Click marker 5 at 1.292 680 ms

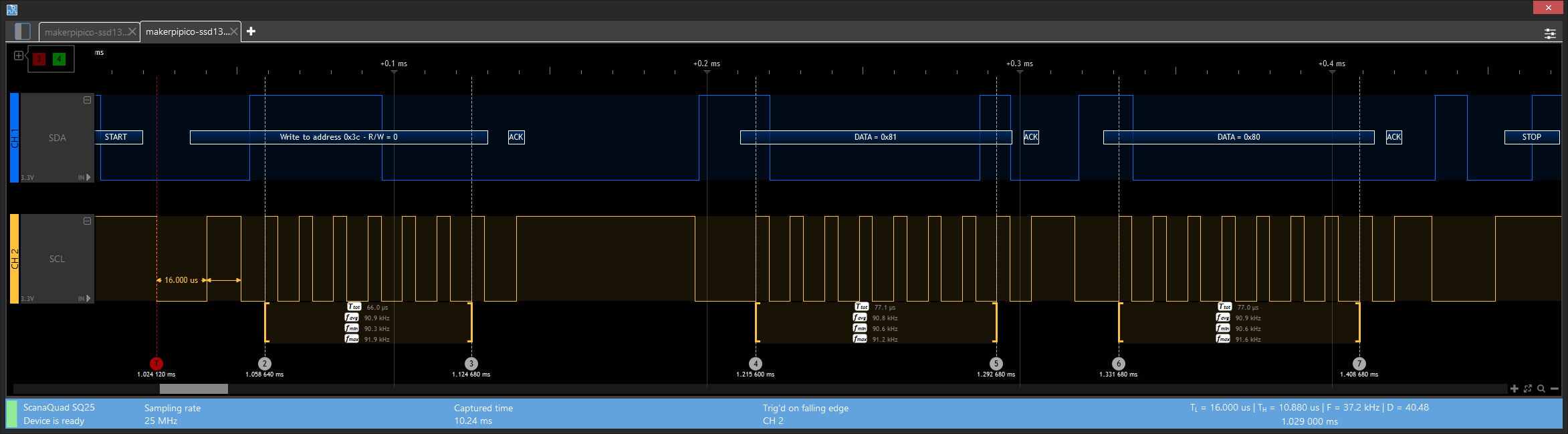point(996,364)
